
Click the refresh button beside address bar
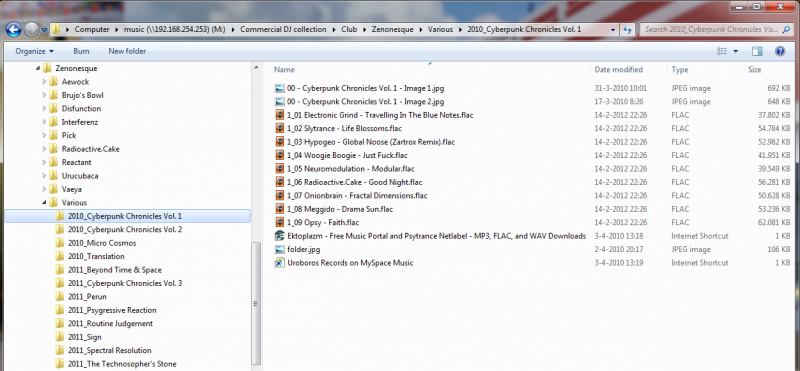pos(628,30)
